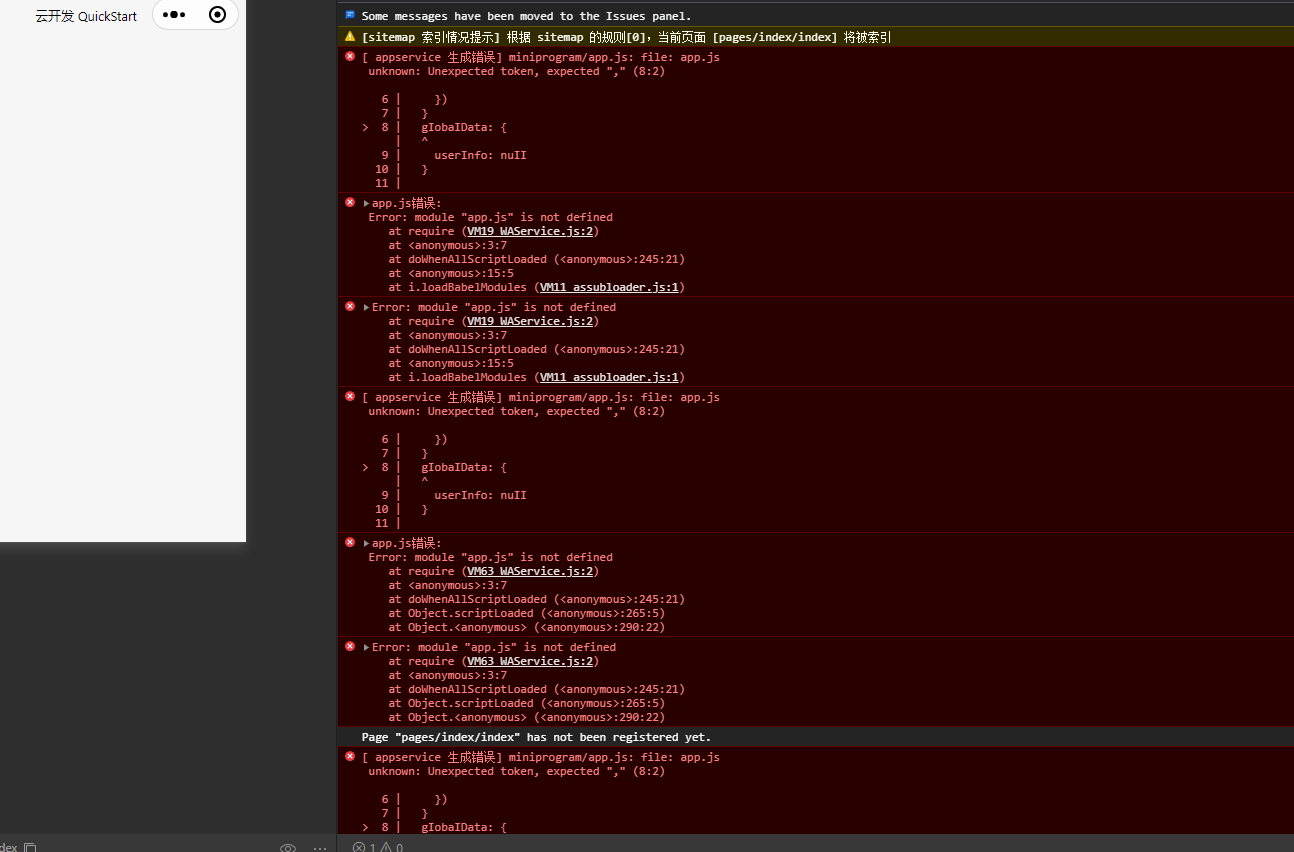Open the three-dots more options in bottom bar
1294x852 pixels.
(320, 847)
